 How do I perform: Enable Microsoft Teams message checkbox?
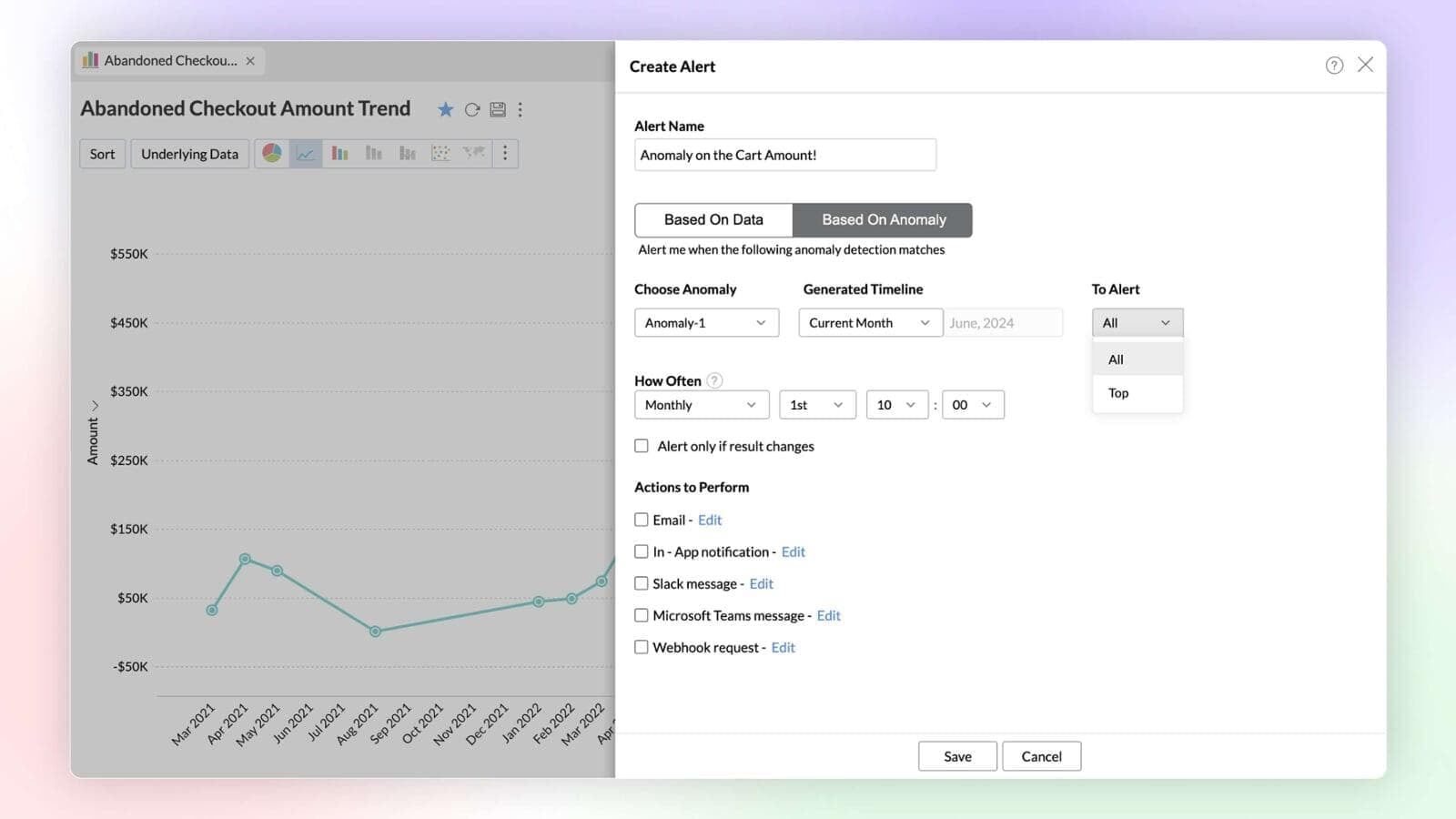click(642, 615)
